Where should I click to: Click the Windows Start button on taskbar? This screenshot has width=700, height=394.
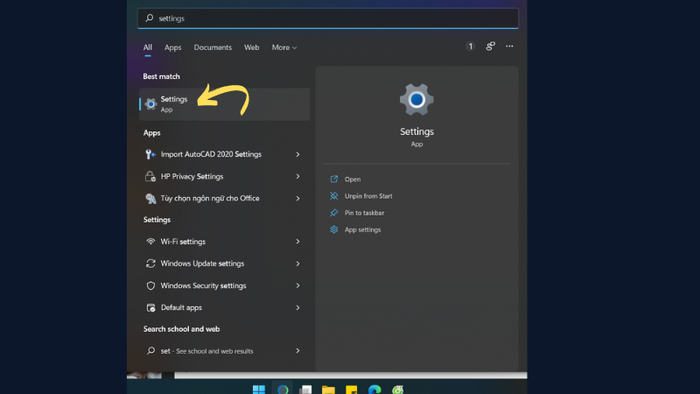pyautogui.click(x=259, y=389)
